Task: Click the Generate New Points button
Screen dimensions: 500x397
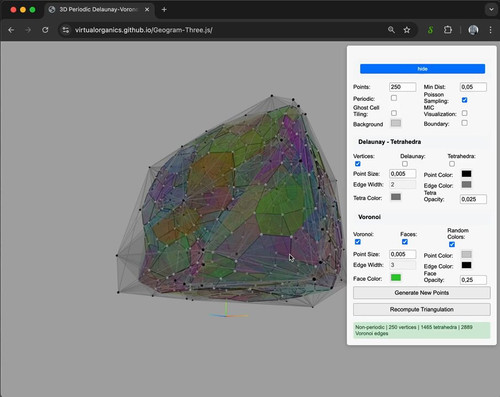Action: pos(422,293)
